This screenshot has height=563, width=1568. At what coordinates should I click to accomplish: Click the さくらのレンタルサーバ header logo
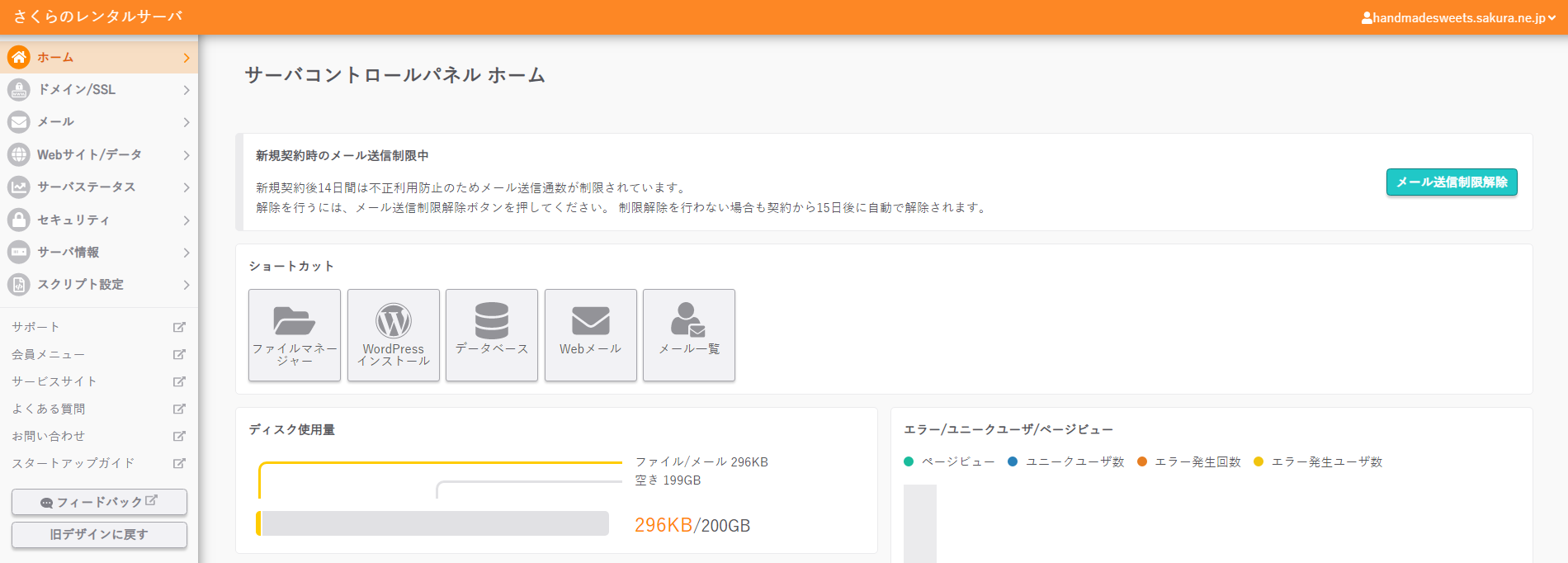point(97,17)
